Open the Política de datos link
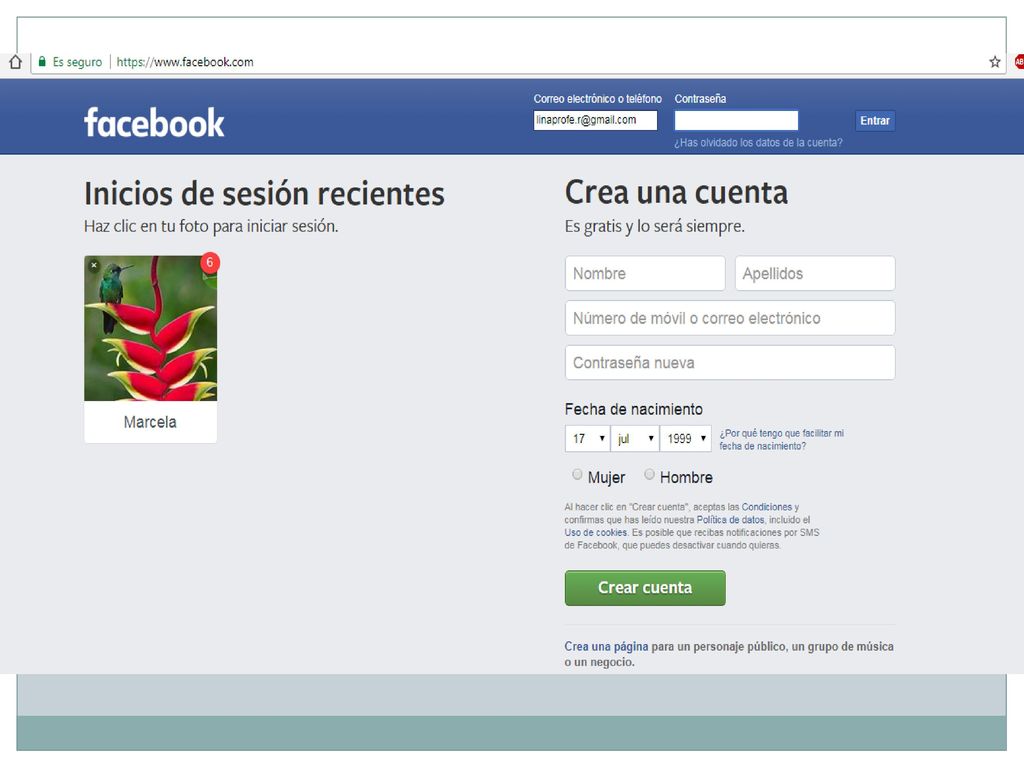 point(730,520)
